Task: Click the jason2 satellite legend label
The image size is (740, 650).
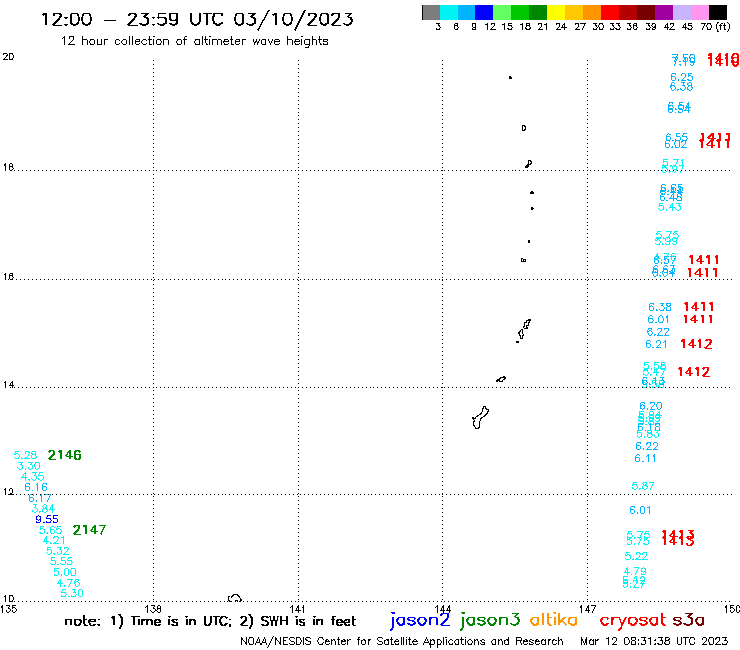Action: coord(420,620)
